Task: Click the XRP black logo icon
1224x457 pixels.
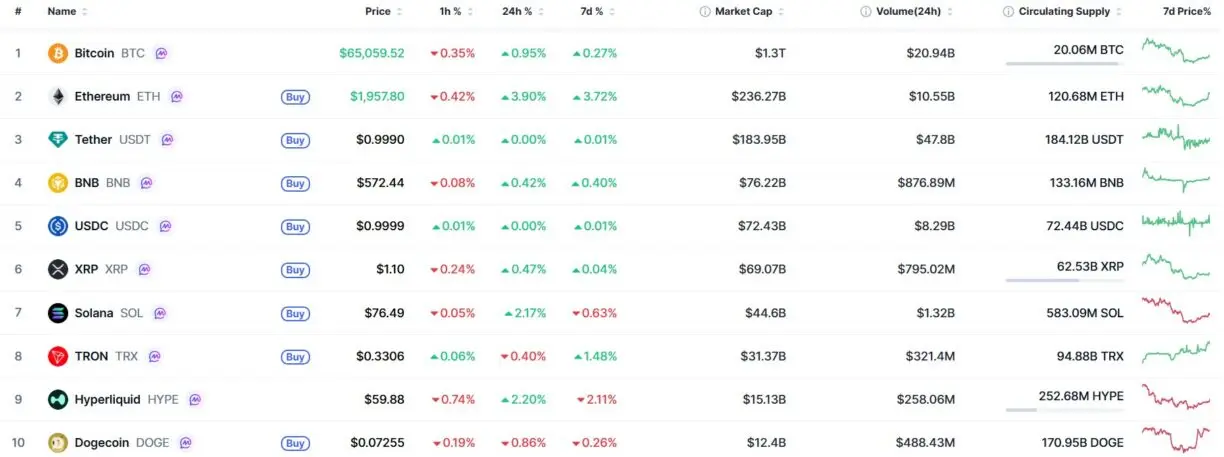Action: click(58, 270)
